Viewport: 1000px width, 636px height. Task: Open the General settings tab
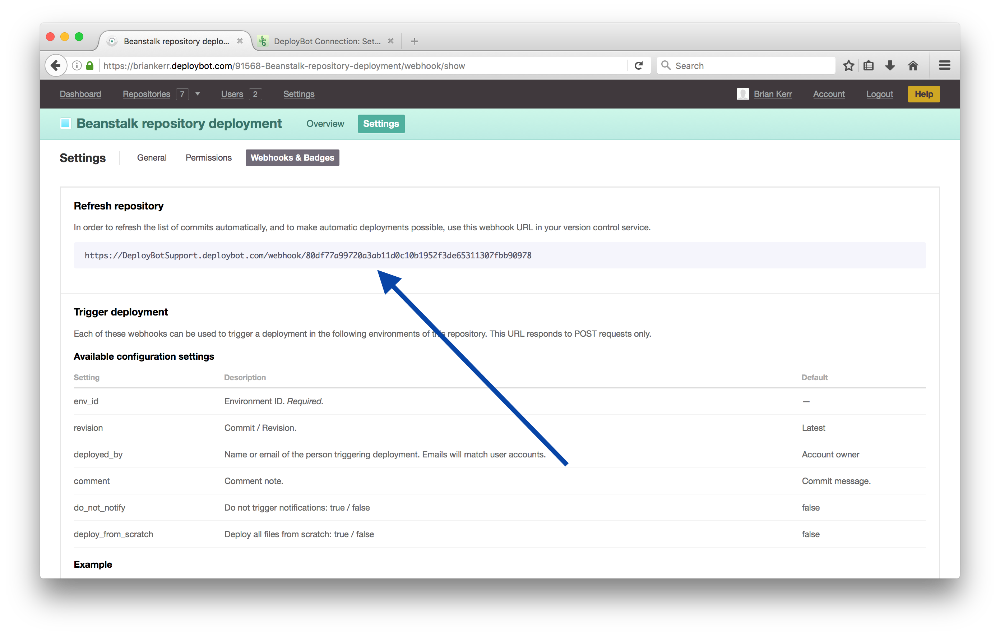152,158
